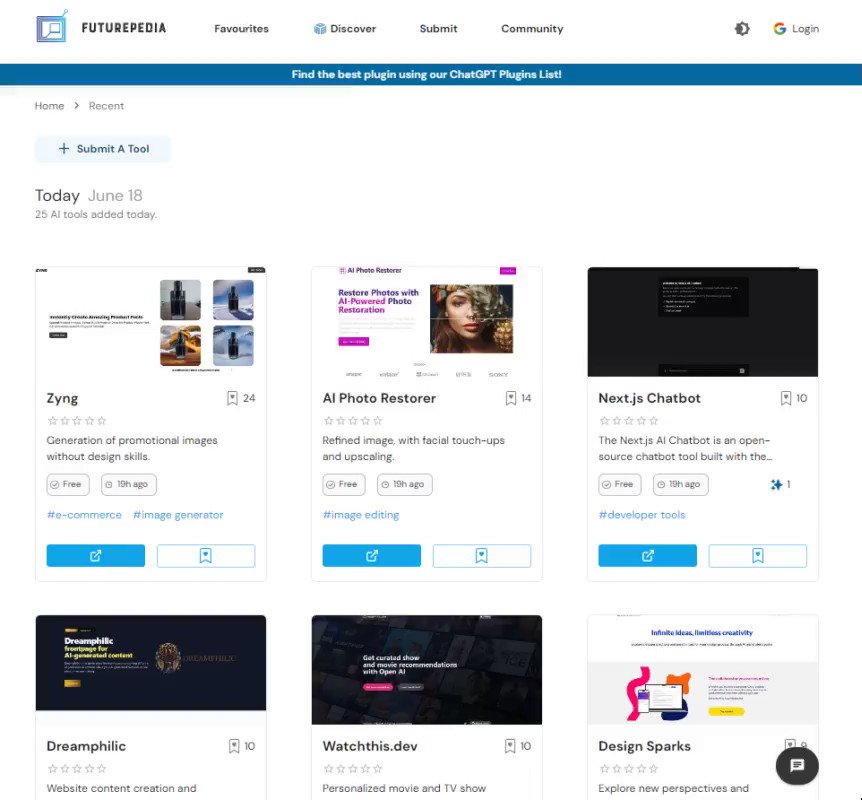The image size is (862, 800).
Task: Visit Next.js Chatbot via external link button
Action: tap(648, 555)
